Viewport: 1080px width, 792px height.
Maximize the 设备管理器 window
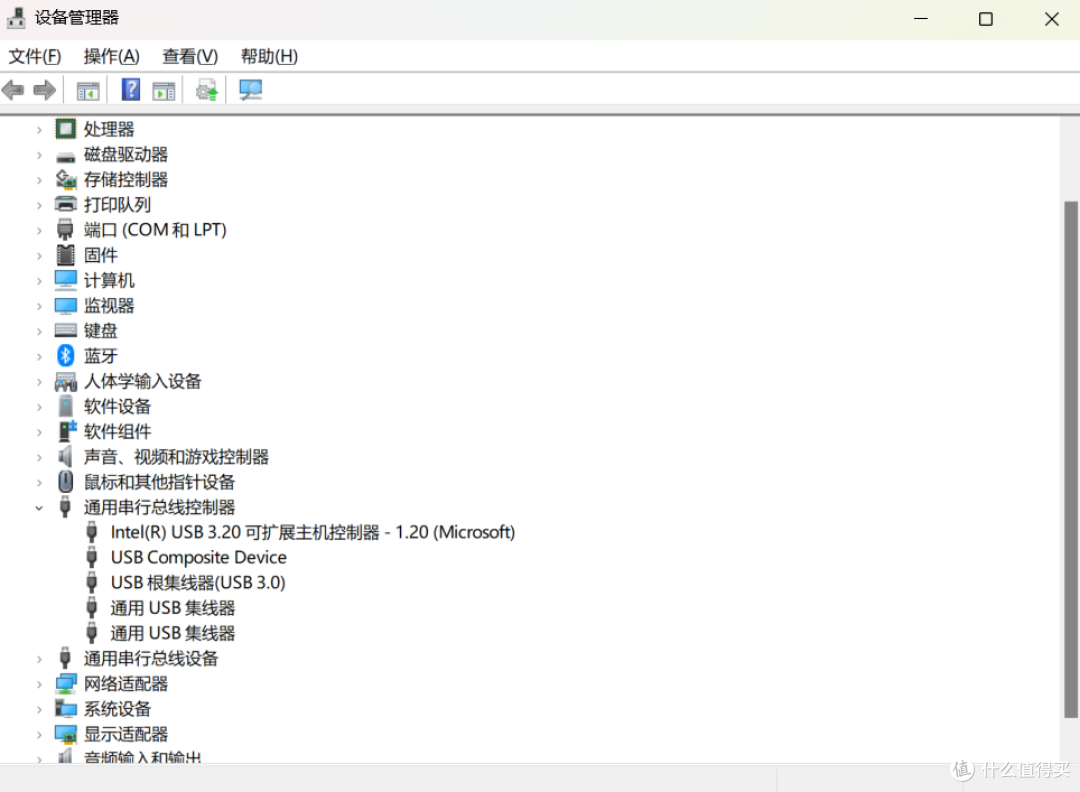tap(986, 19)
